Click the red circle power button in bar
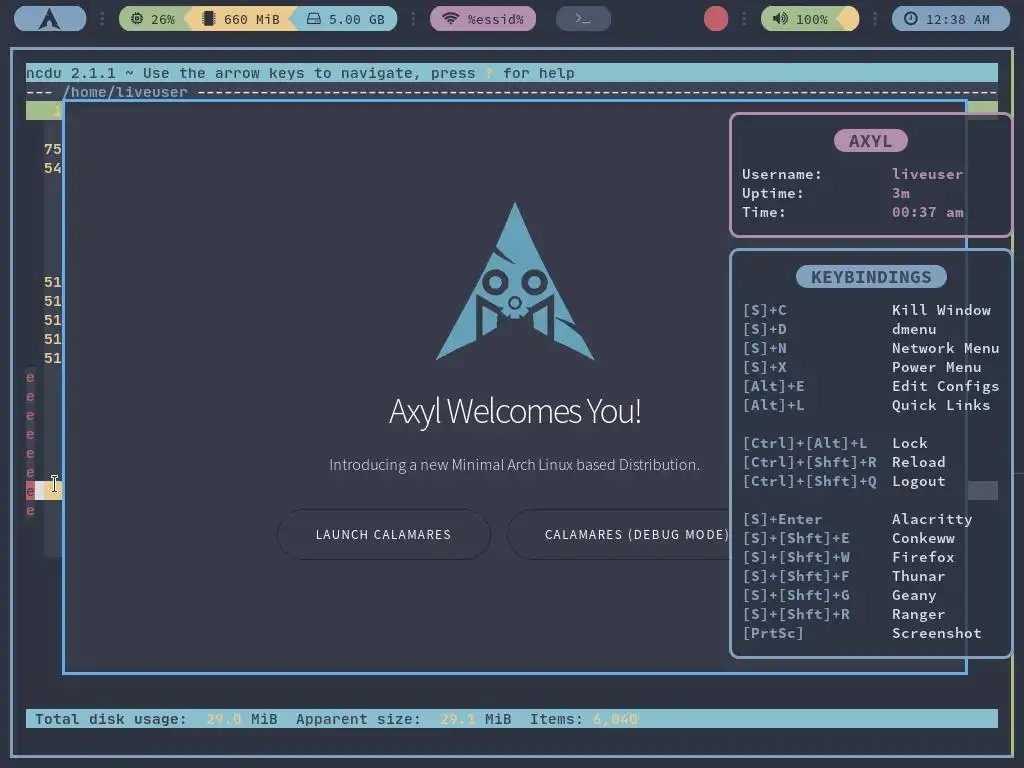This screenshot has height=768, width=1024. 716,19
